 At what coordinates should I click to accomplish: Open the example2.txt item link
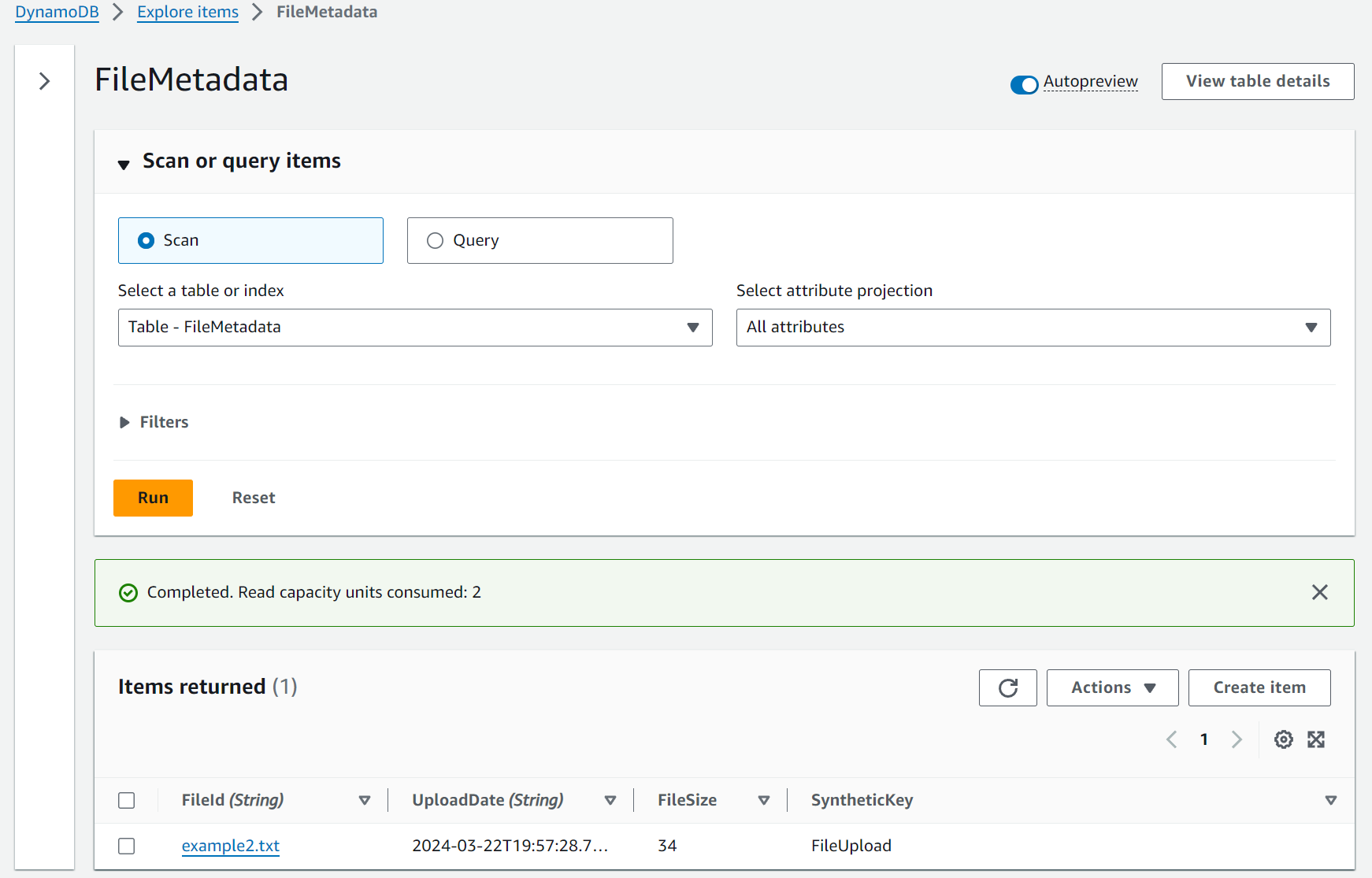pyautogui.click(x=231, y=846)
